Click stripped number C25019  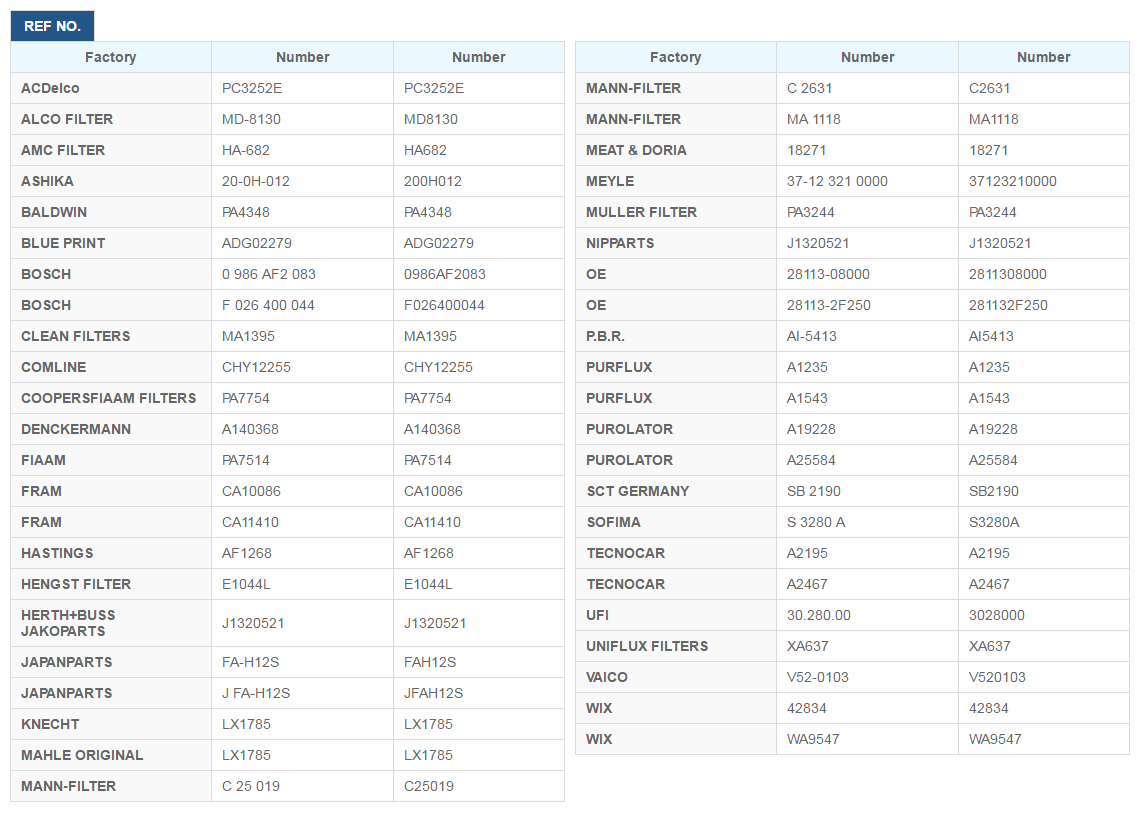pos(429,787)
